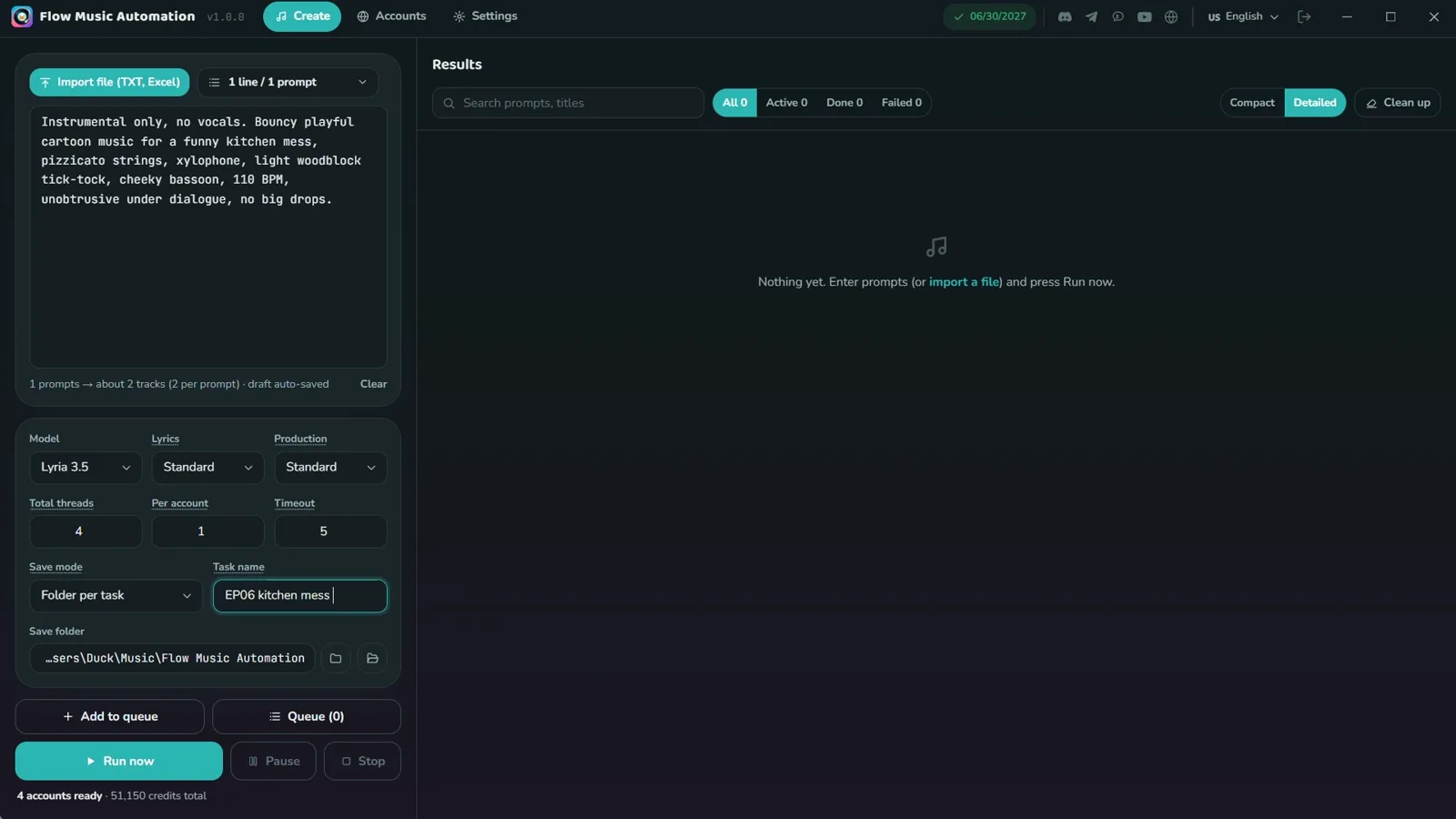The height and width of the screenshot is (819, 1456).
Task: Click the Results heading
Action: (x=457, y=65)
